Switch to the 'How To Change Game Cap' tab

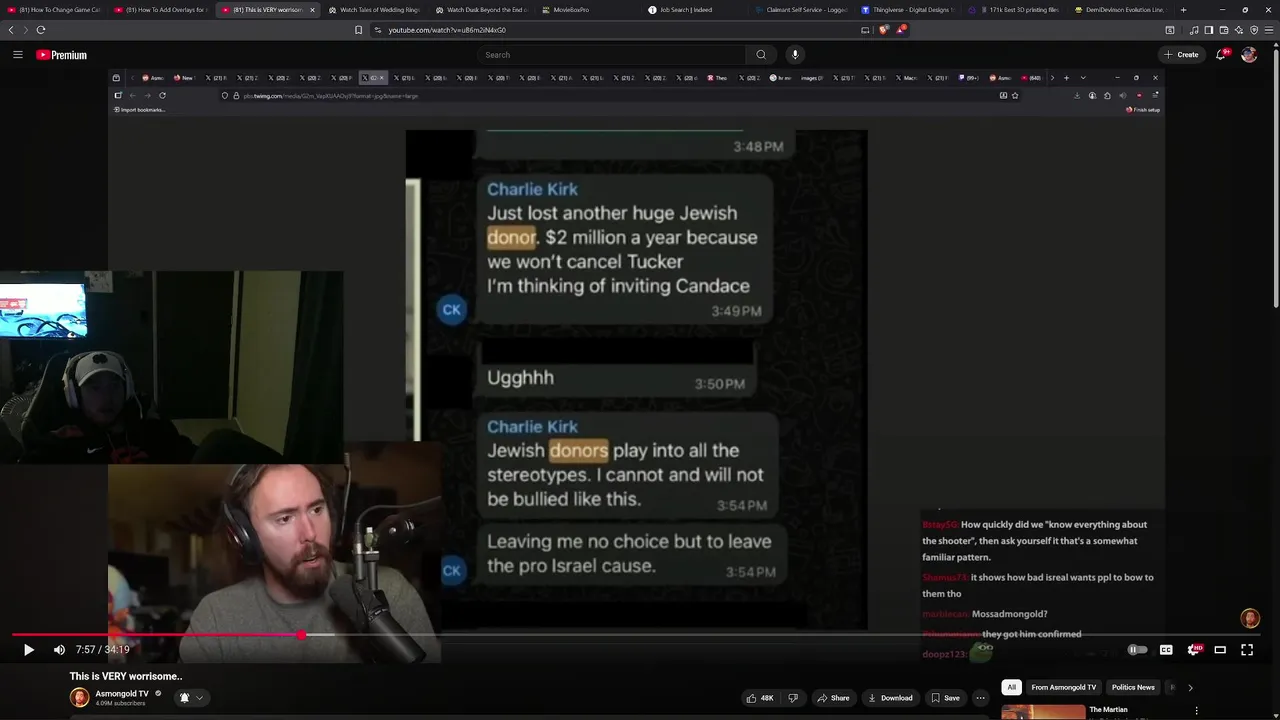[x=55, y=10]
